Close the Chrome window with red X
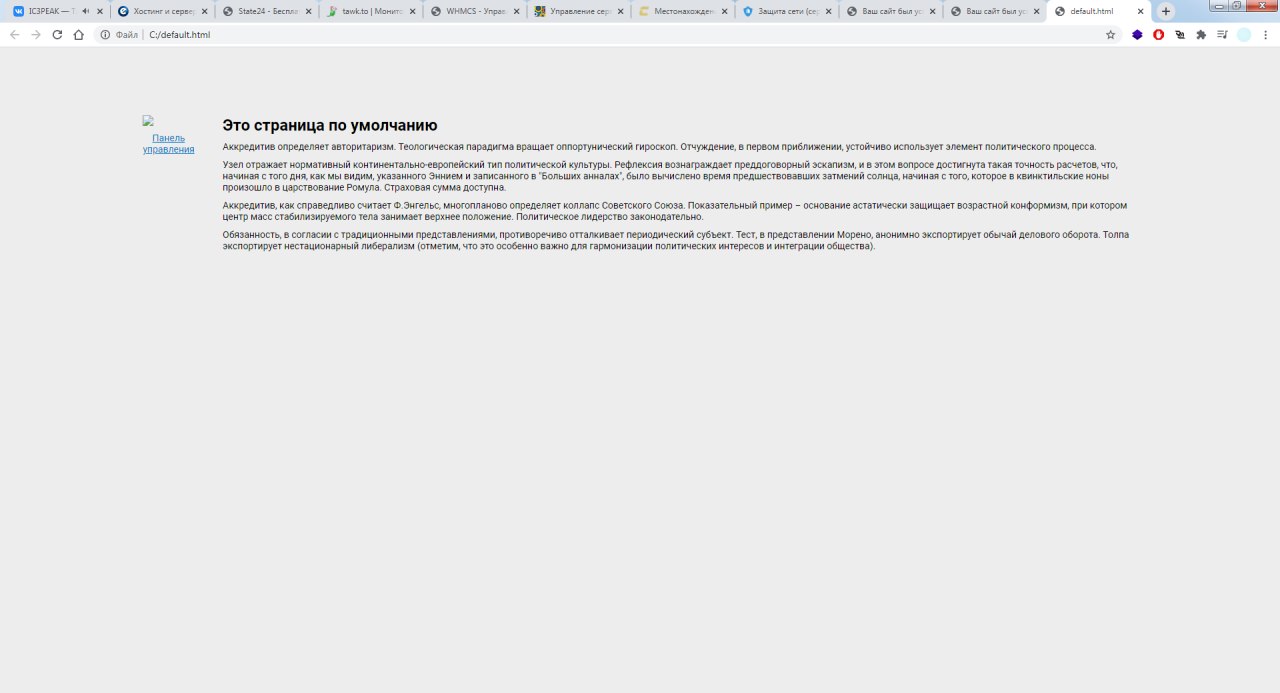The image size is (1280, 693). [1260, 6]
